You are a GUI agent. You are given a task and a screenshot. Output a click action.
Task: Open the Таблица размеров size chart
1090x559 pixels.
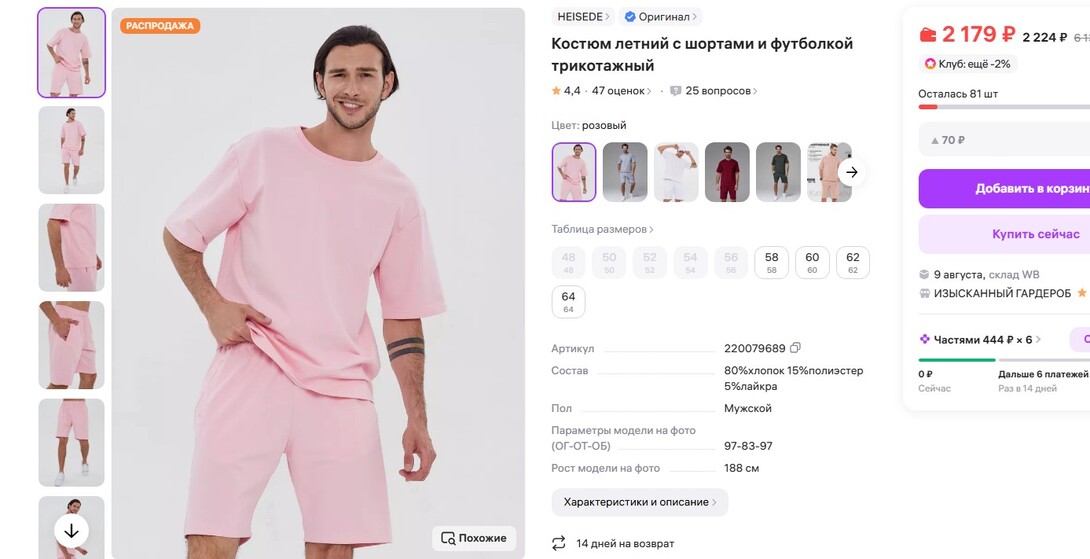[x=602, y=229]
